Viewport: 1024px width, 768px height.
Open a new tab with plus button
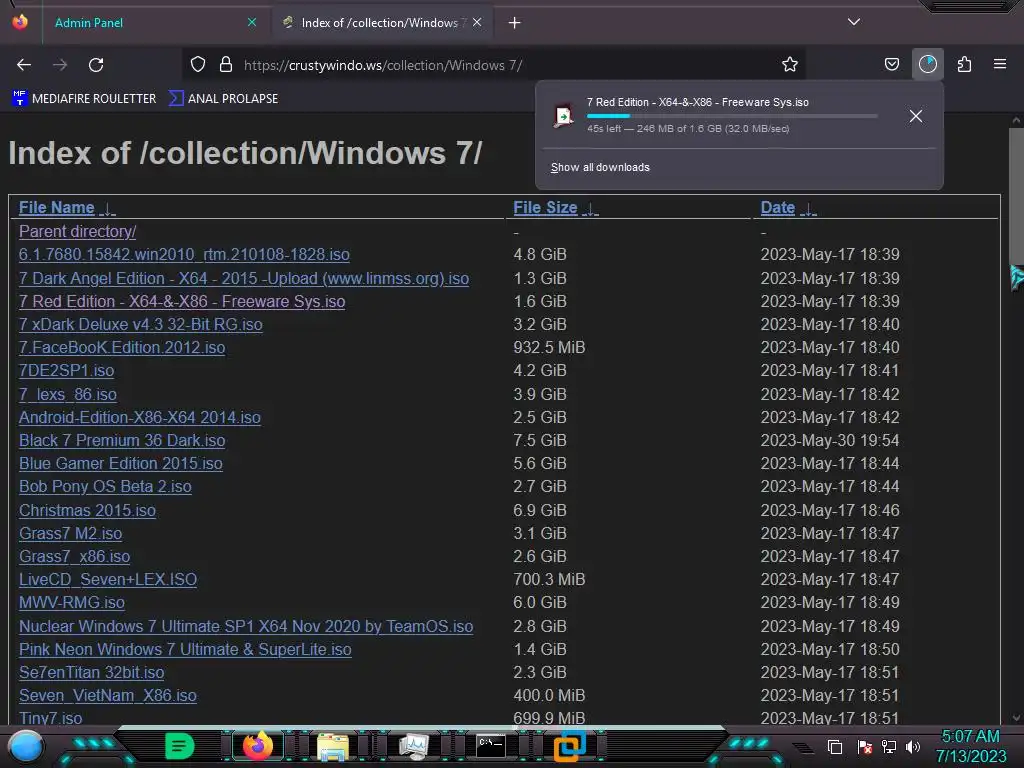(515, 23)
